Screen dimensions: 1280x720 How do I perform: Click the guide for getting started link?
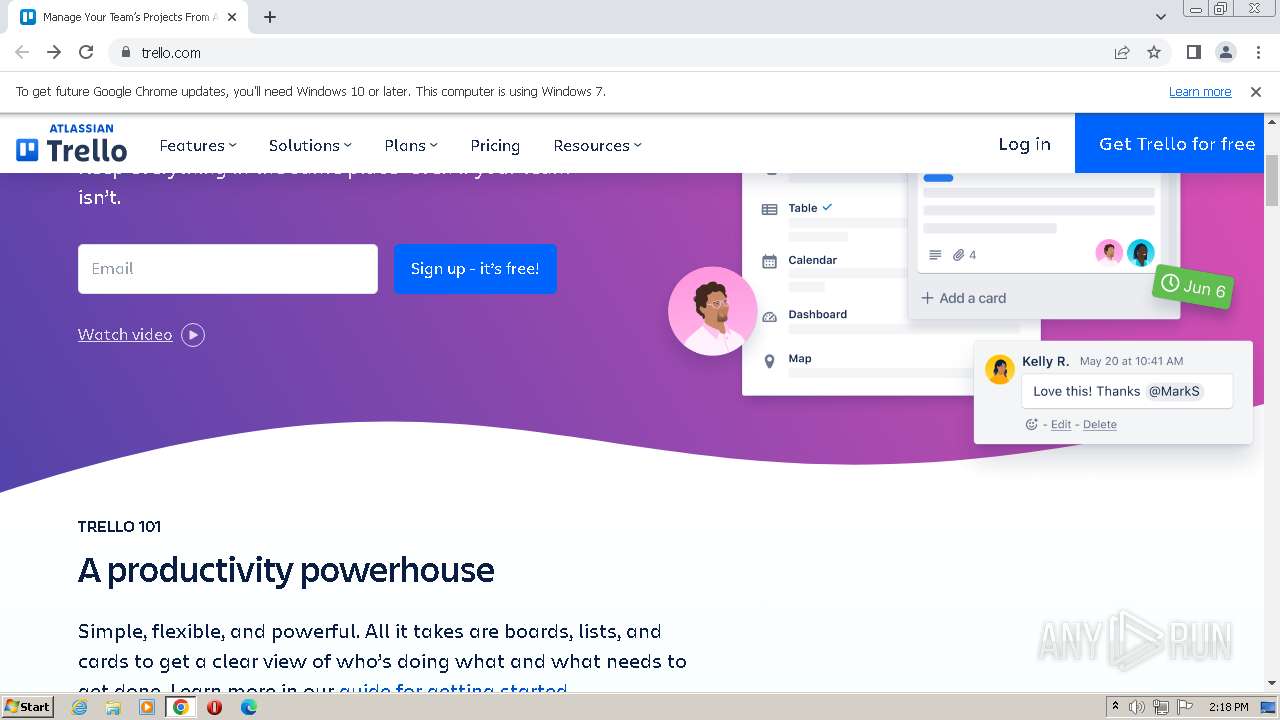point(453,690)
